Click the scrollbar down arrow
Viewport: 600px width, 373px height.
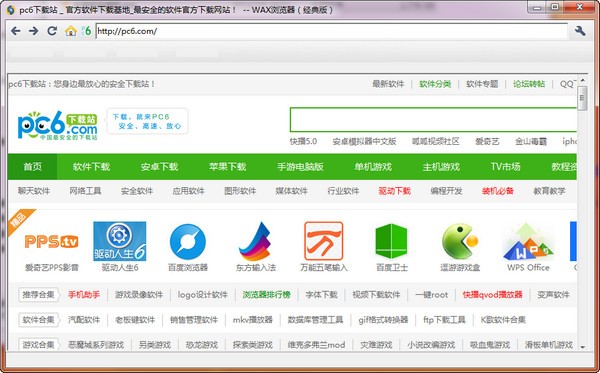tap(582, 347)
